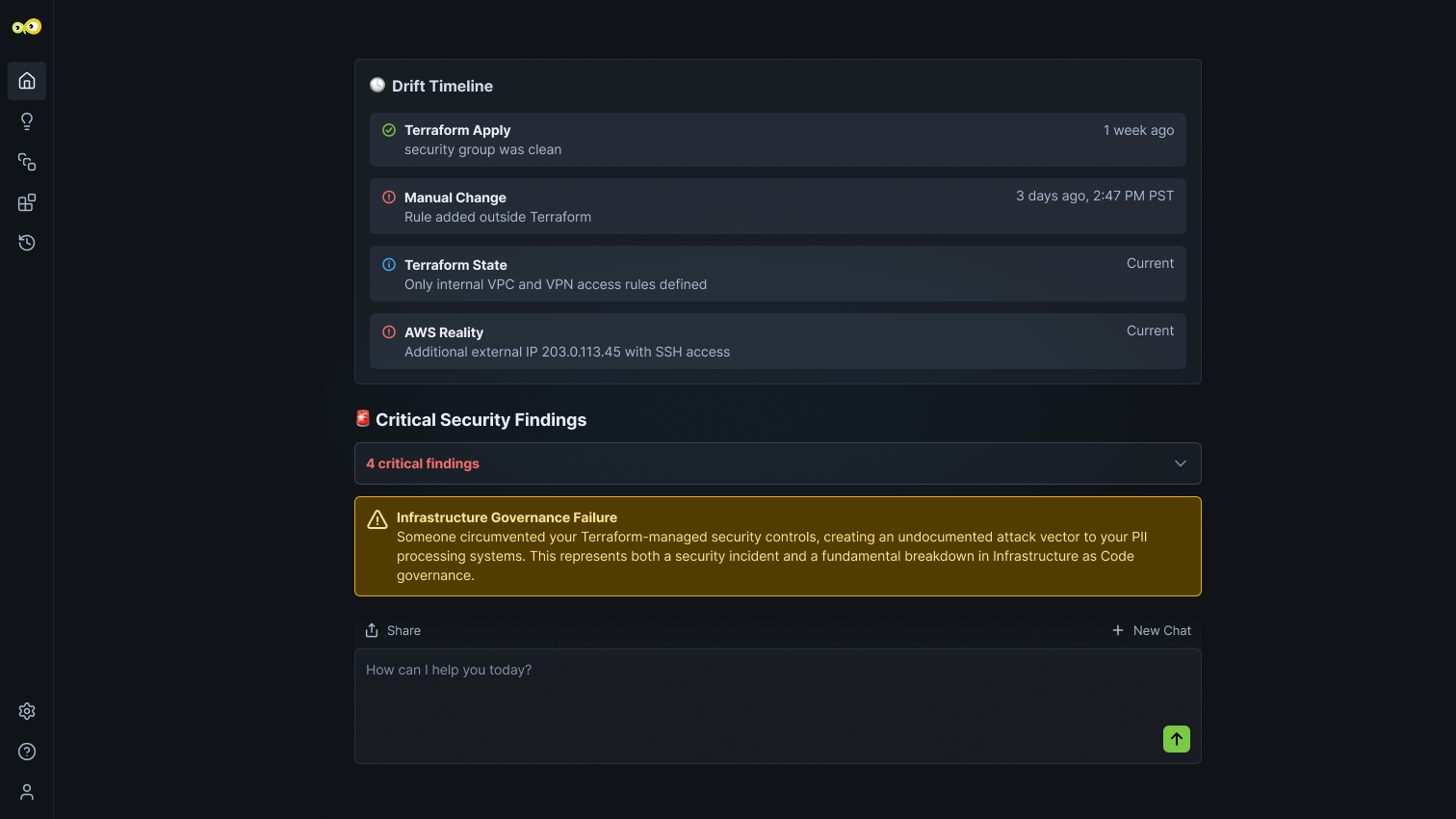The height and width of the screenshot is (819, 1456).
Task: Open the integrations blocks icon
Action: tap(27, 202)
